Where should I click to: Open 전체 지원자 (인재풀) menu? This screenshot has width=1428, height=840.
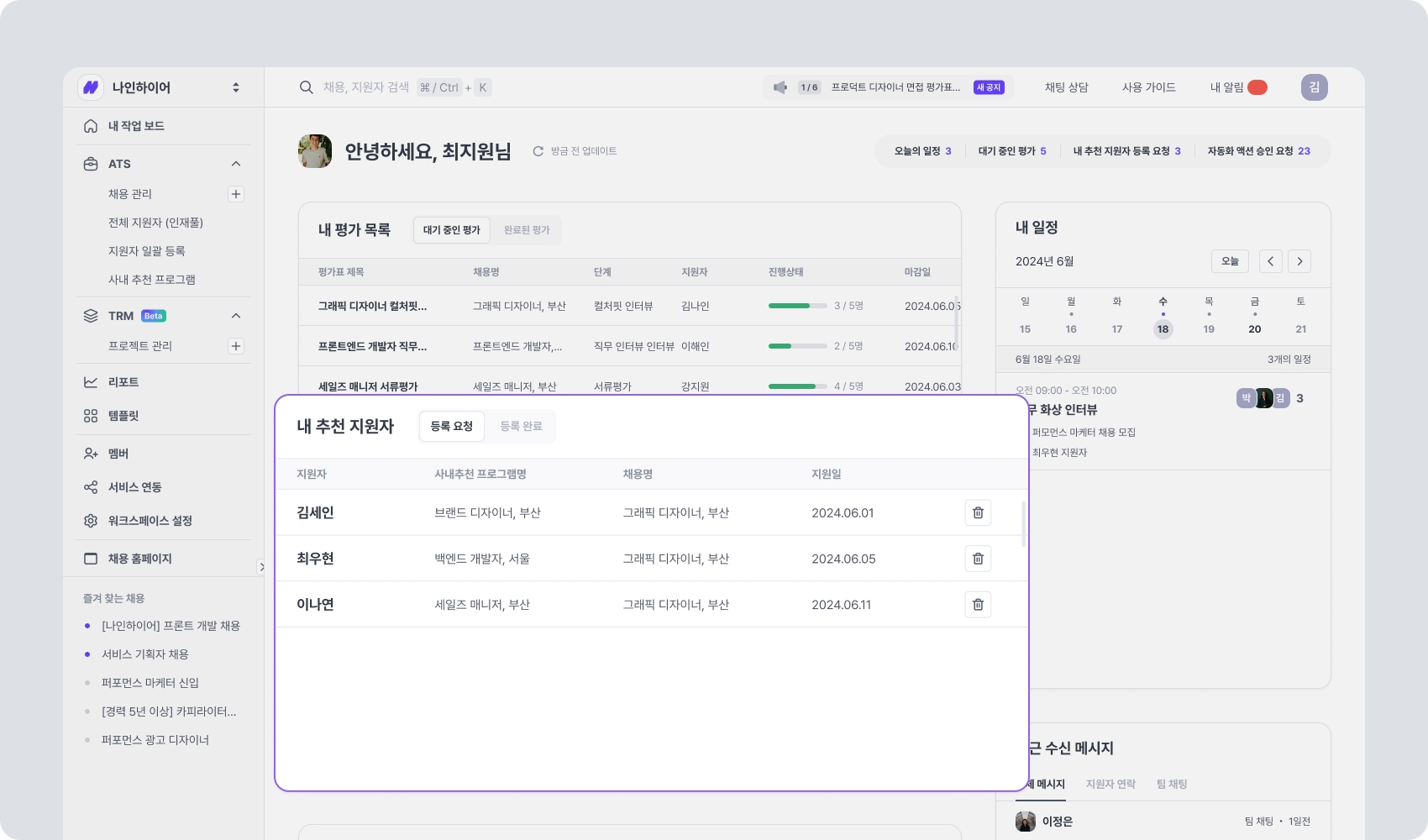coord(155,223)
